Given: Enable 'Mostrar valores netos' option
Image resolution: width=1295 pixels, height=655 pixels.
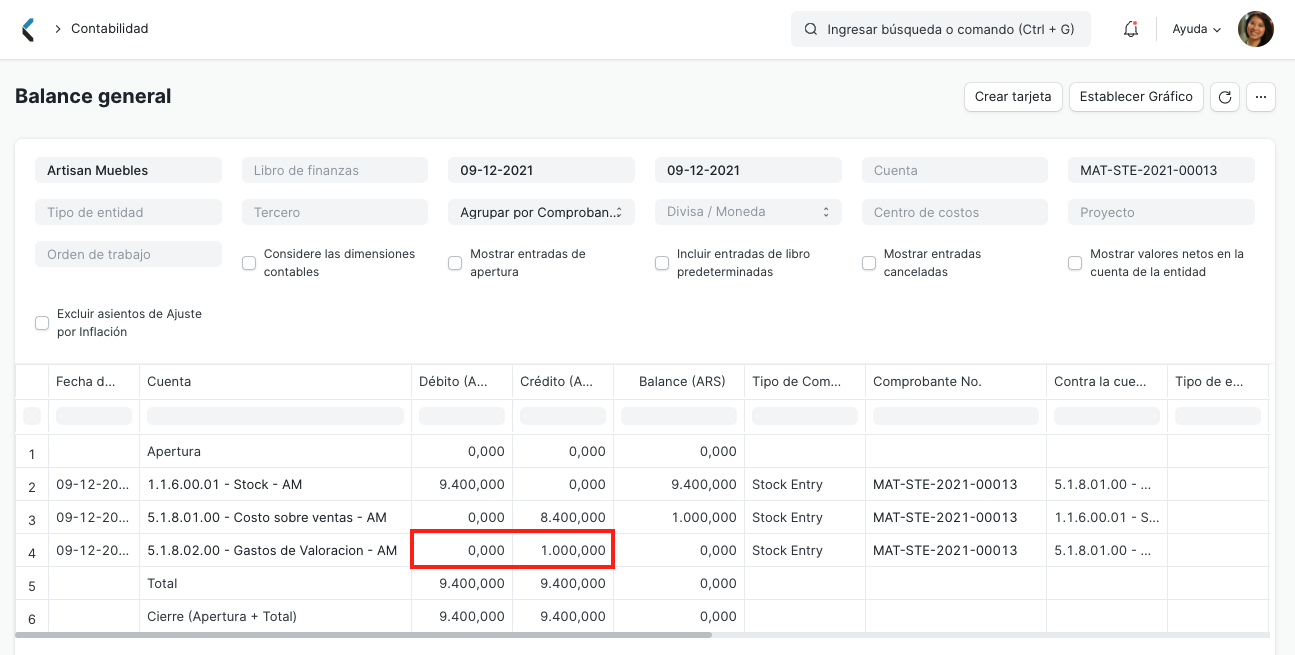Looking at the screenshot, I should click(1074, 262).
